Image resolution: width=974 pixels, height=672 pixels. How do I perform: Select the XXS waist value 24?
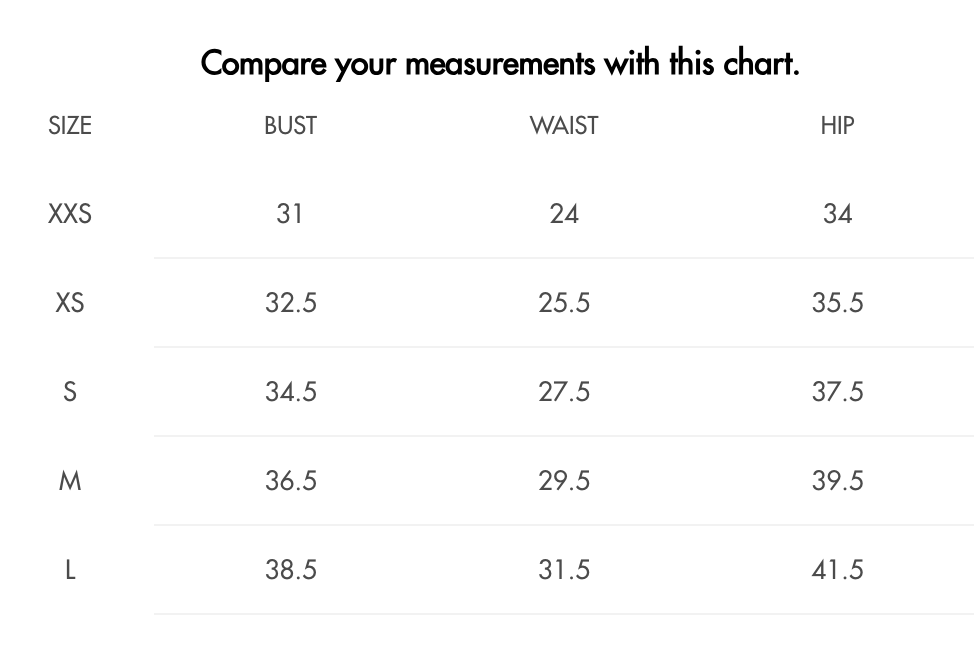(564, 214)
